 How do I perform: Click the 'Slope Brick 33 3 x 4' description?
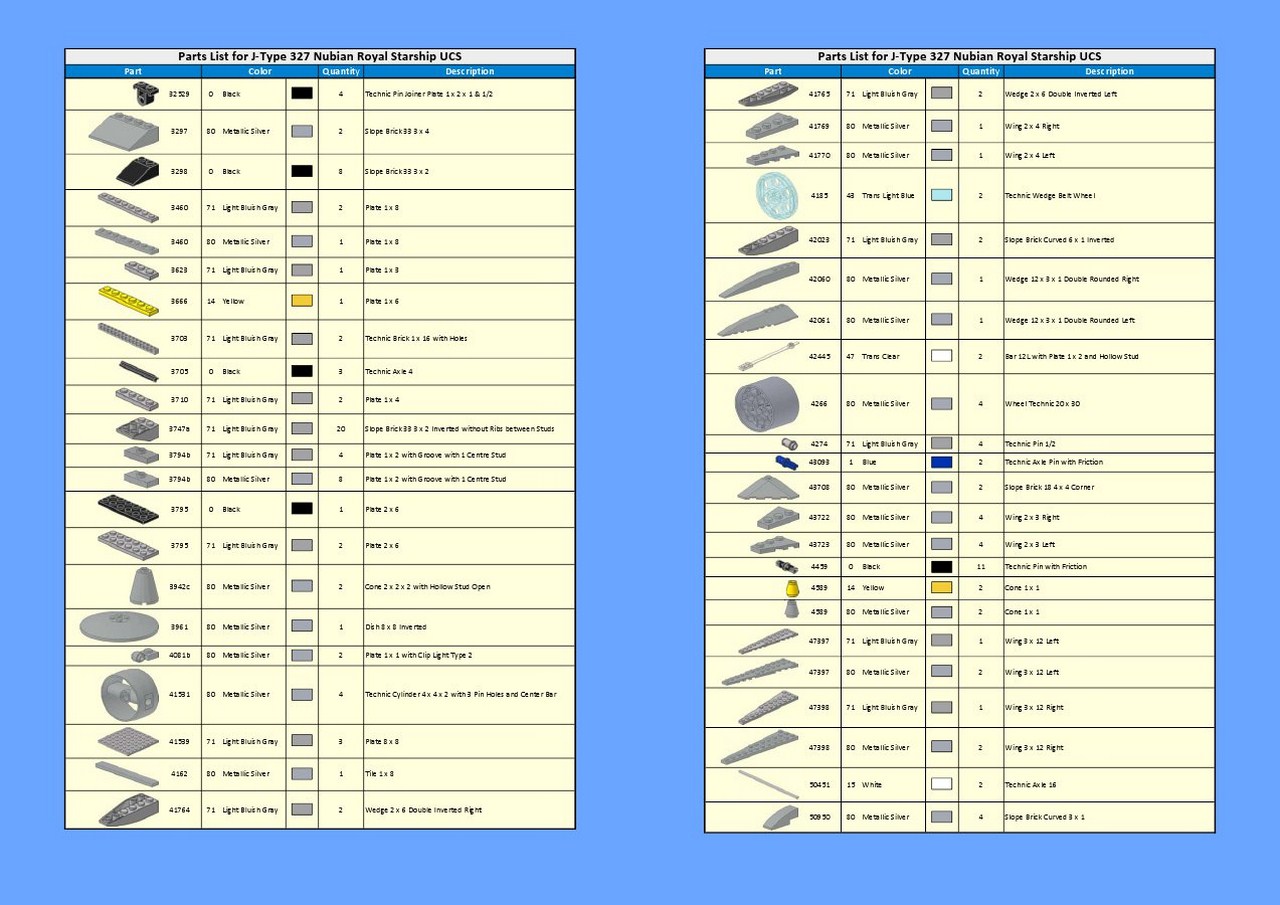point(397,131)
